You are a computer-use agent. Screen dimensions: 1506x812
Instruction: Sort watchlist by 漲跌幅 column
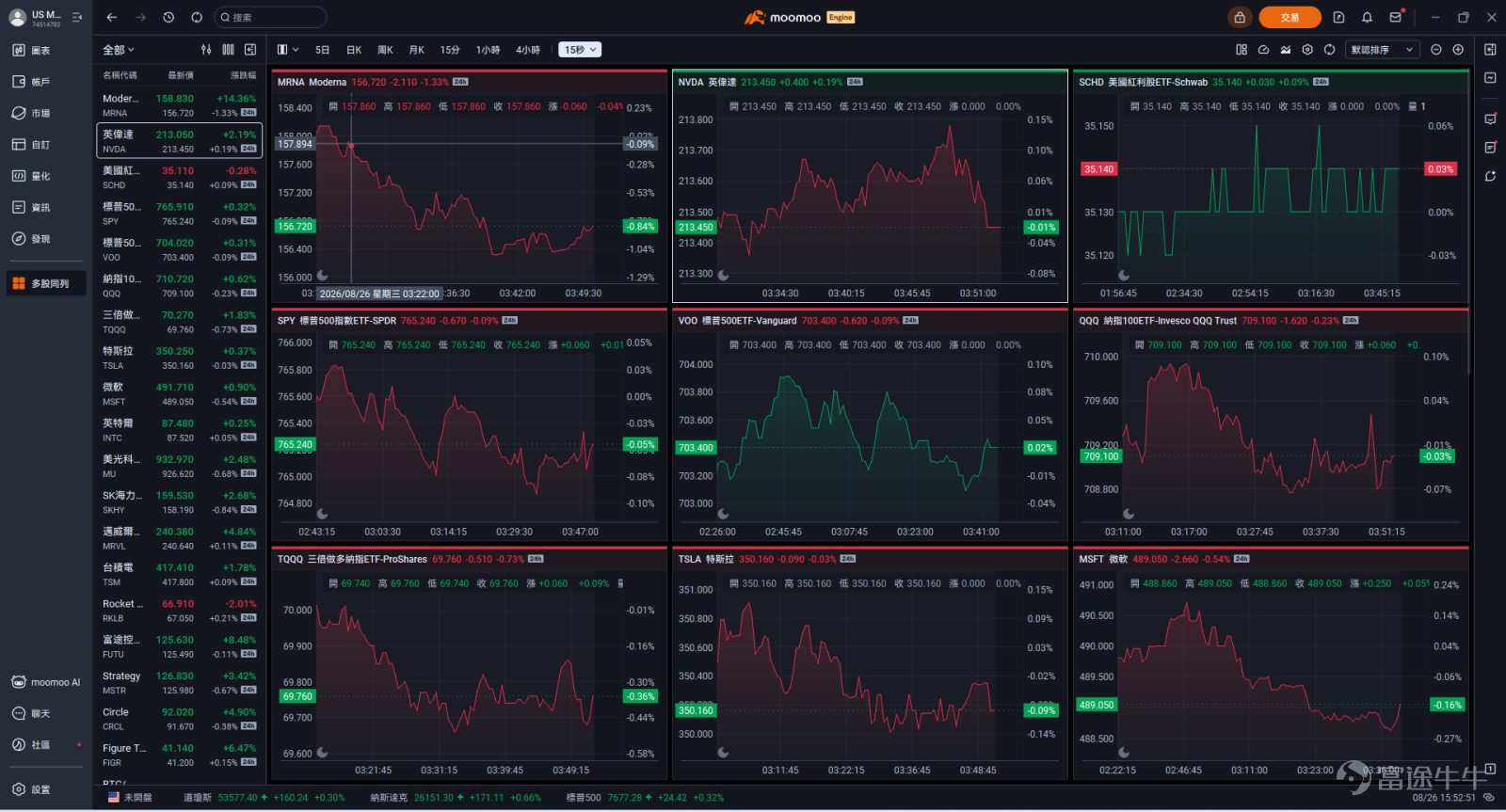tap(243, 75)
